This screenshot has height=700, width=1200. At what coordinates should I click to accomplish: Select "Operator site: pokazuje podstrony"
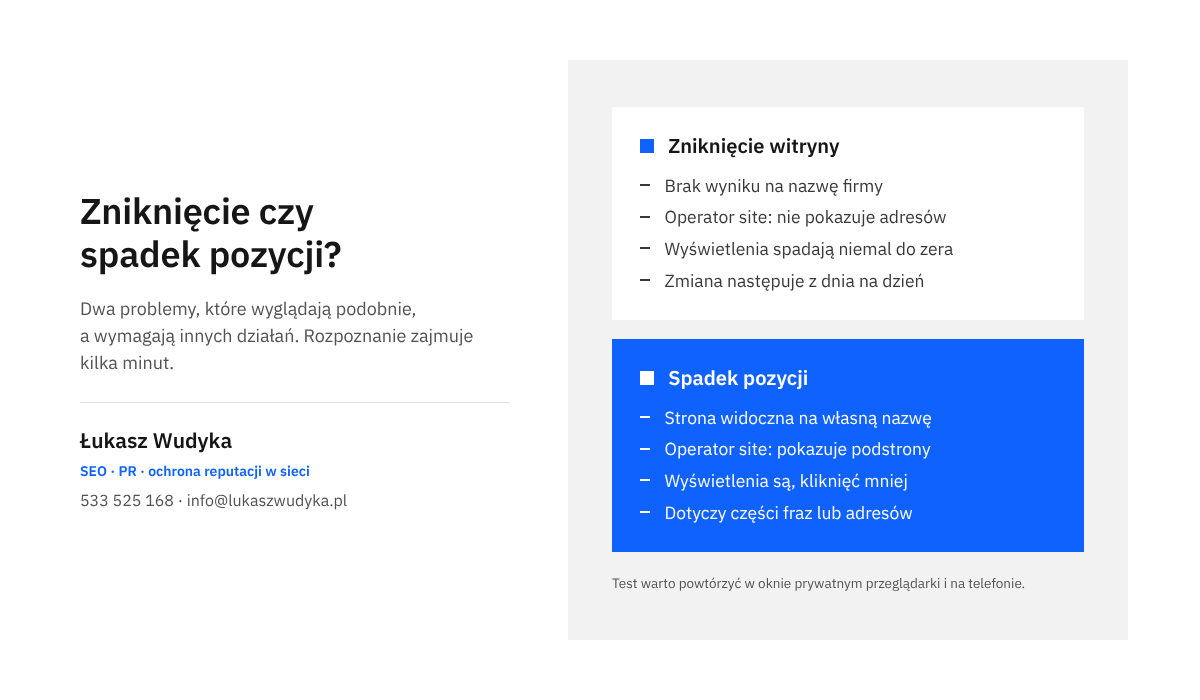(x=797, y=449)
